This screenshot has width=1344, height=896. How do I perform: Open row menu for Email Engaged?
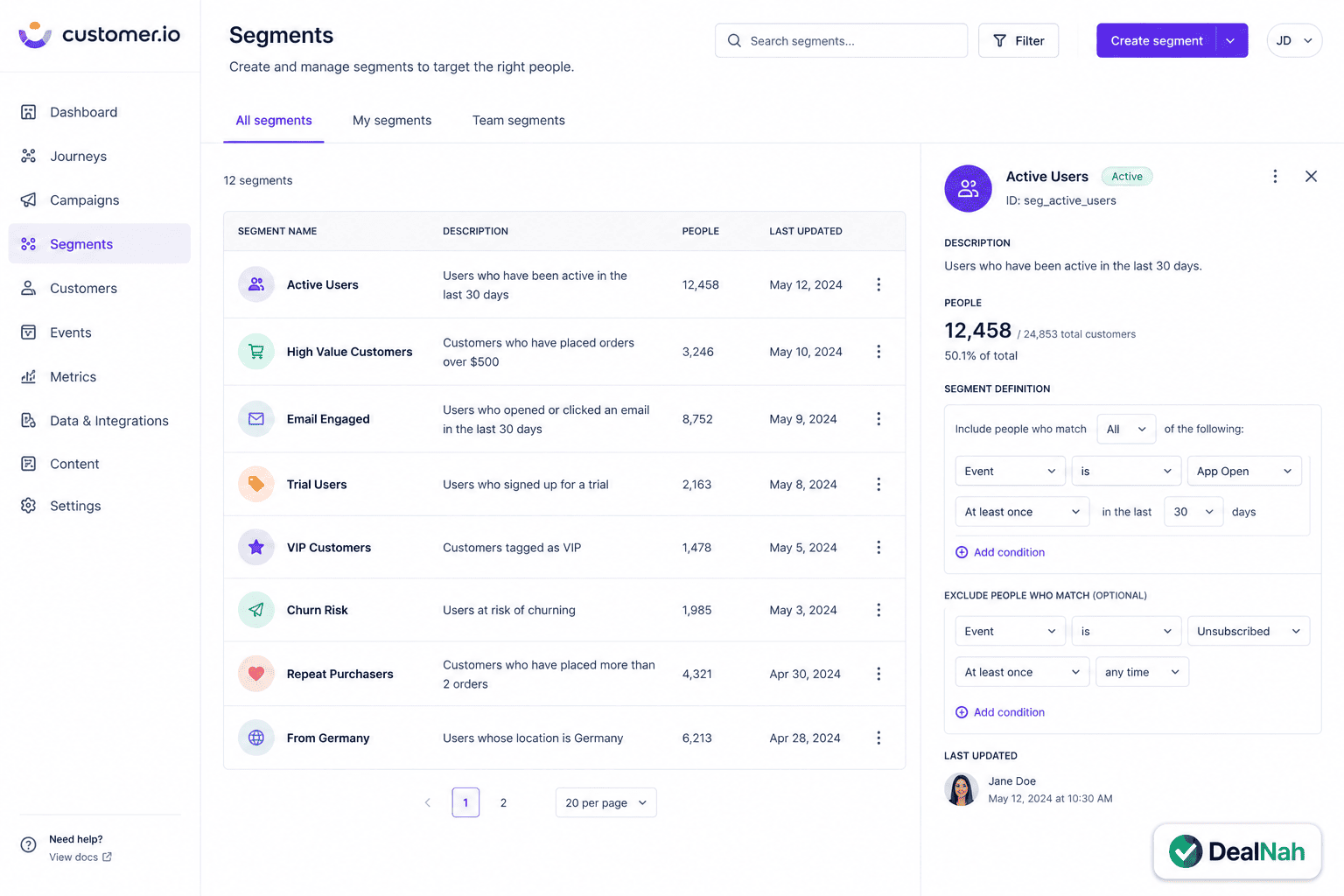tap(878, 419)
